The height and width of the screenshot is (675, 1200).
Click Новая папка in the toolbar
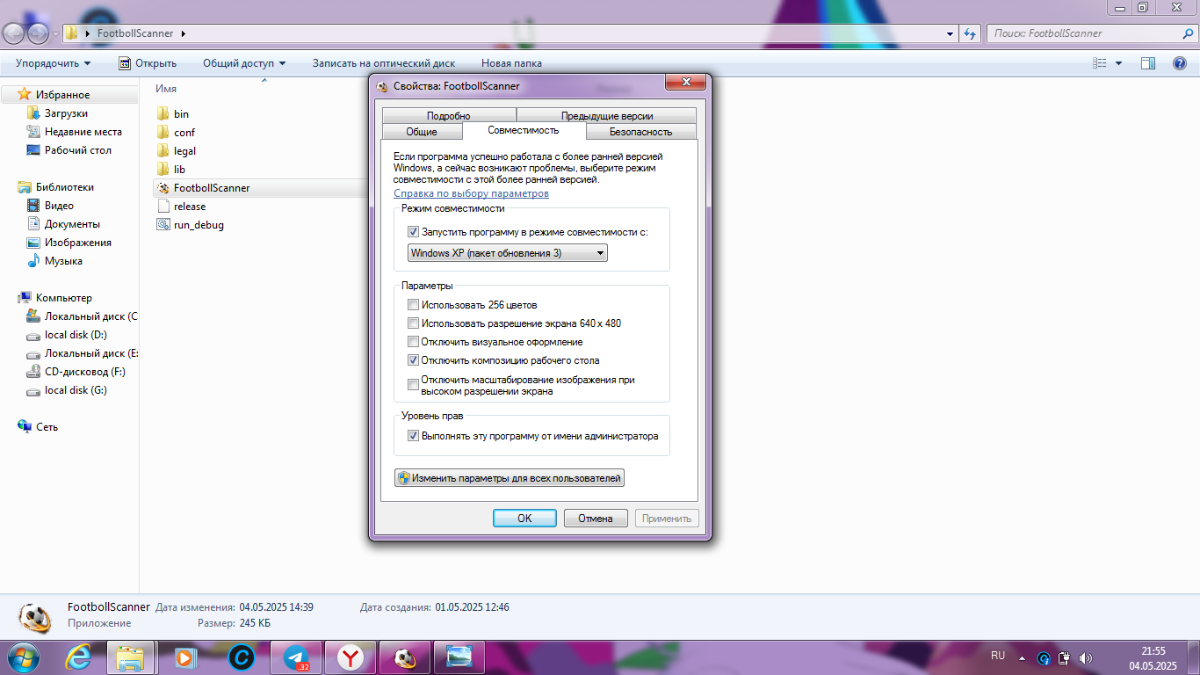(511, 63)
